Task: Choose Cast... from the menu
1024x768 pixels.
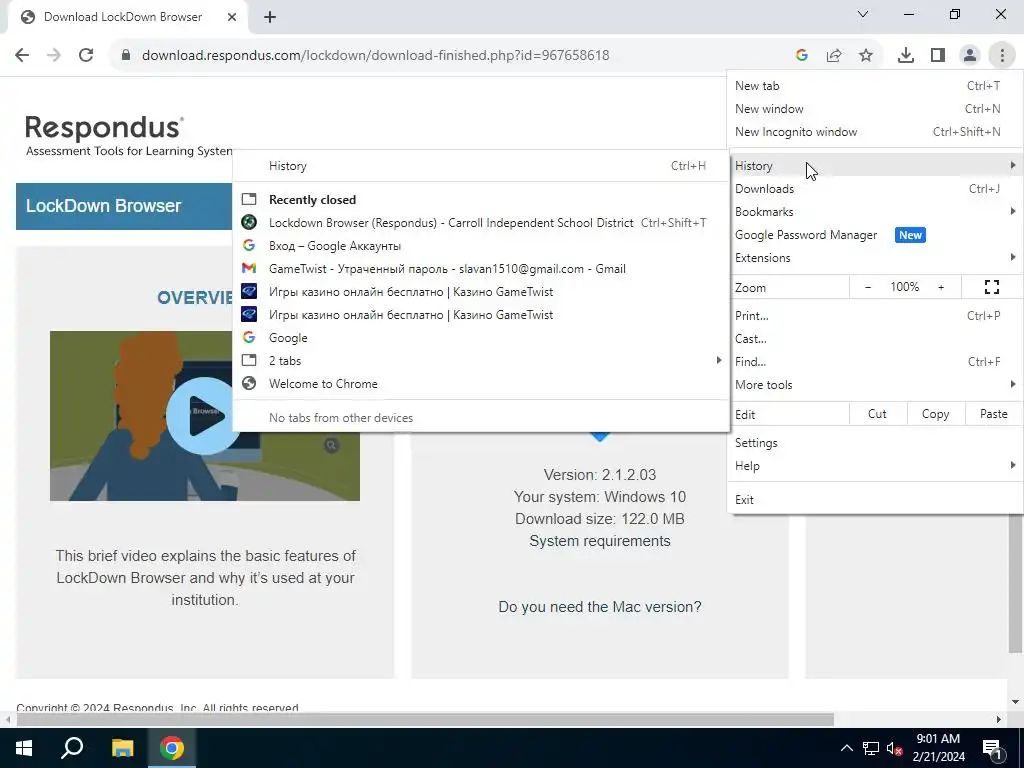Action: pos(875,338)
